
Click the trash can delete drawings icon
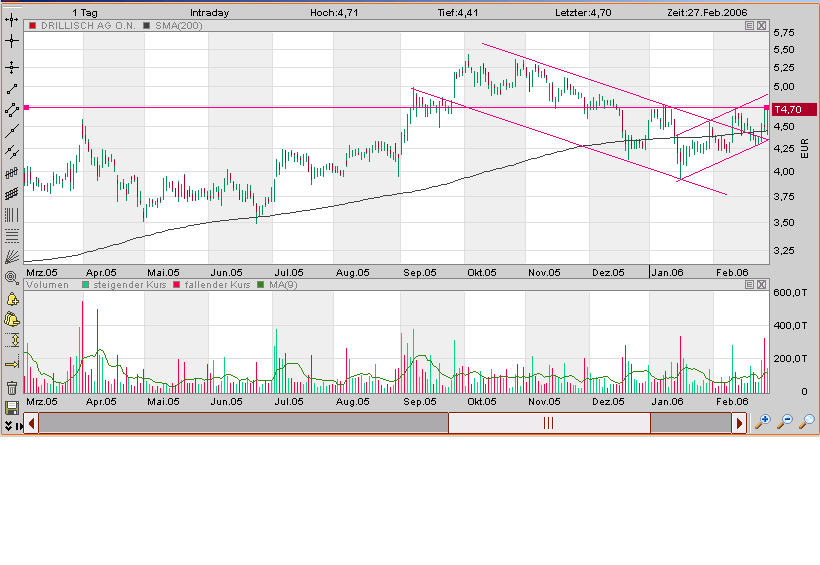[12, 388]
